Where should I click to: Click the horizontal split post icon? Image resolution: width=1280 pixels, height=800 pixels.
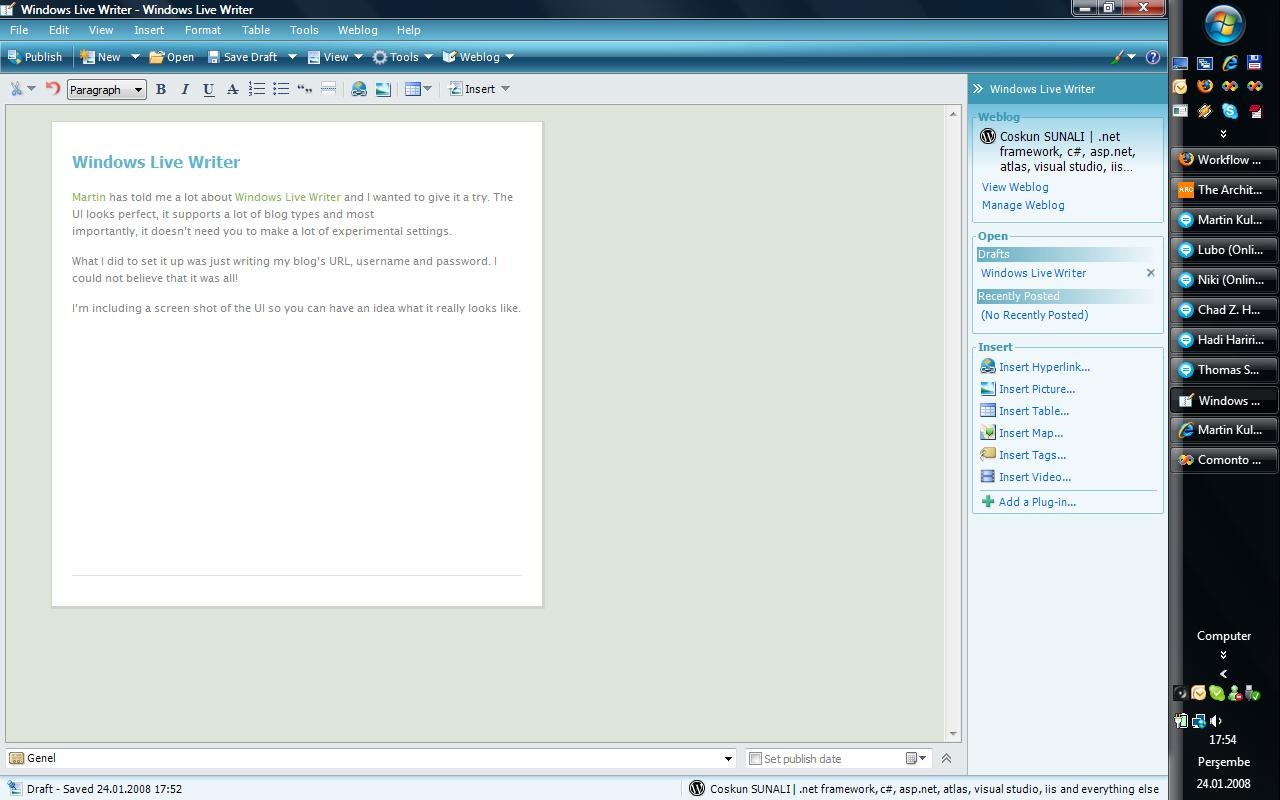coord(328,89)
